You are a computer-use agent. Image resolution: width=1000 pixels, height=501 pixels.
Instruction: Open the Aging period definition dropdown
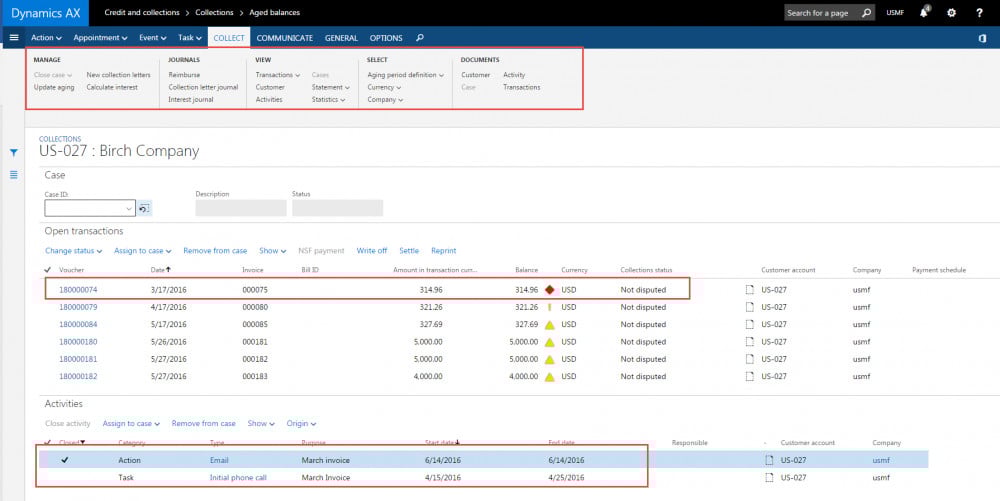click(x=405, y=75)
